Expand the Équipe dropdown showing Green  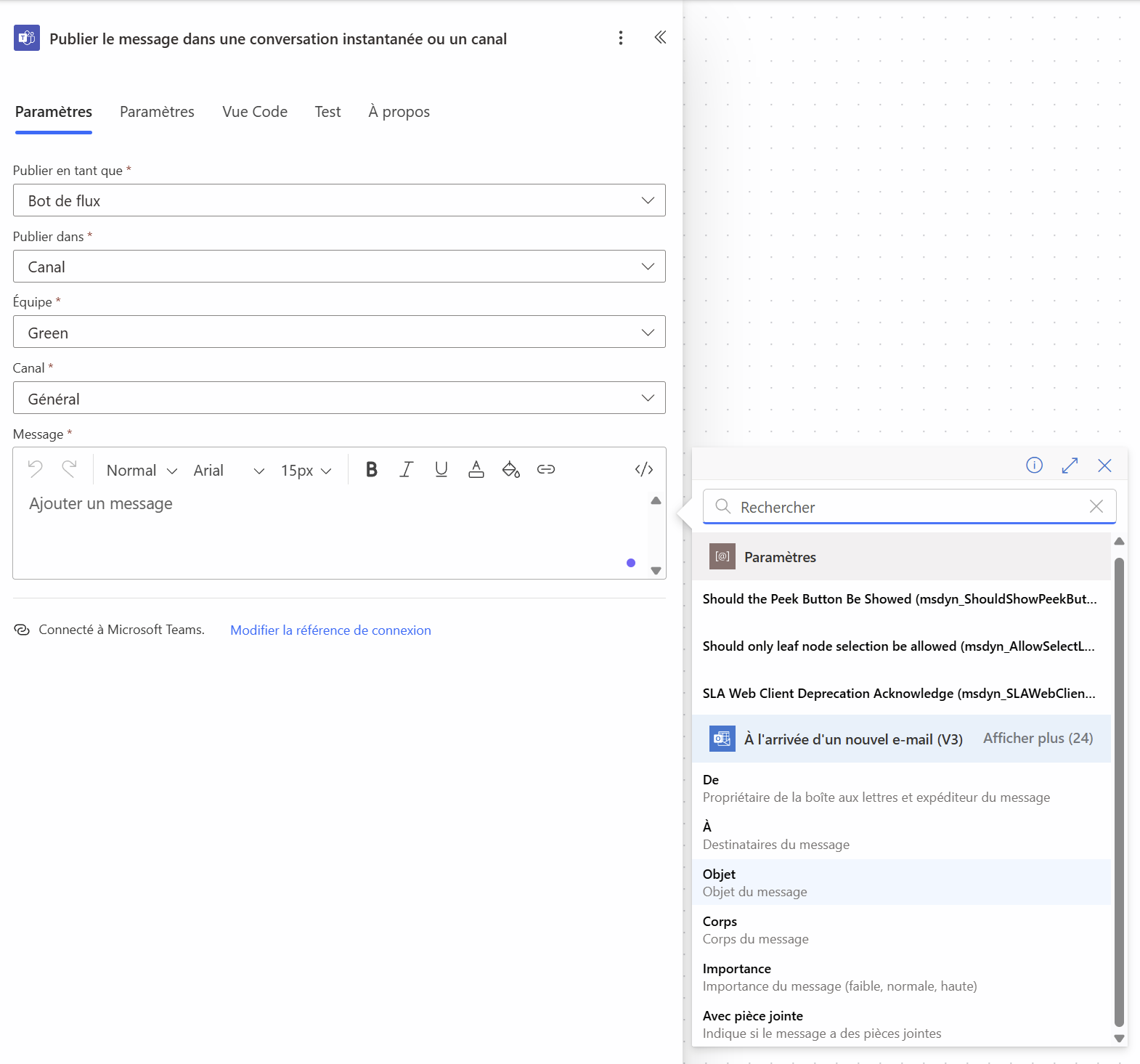[x=339, y=333]
